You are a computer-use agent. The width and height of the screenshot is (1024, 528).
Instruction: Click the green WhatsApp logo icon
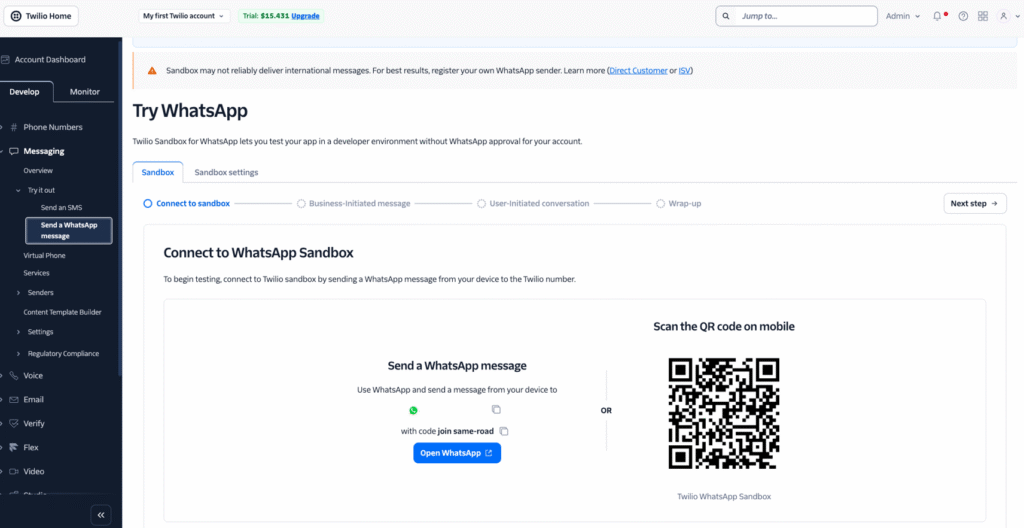click(413, 410)
